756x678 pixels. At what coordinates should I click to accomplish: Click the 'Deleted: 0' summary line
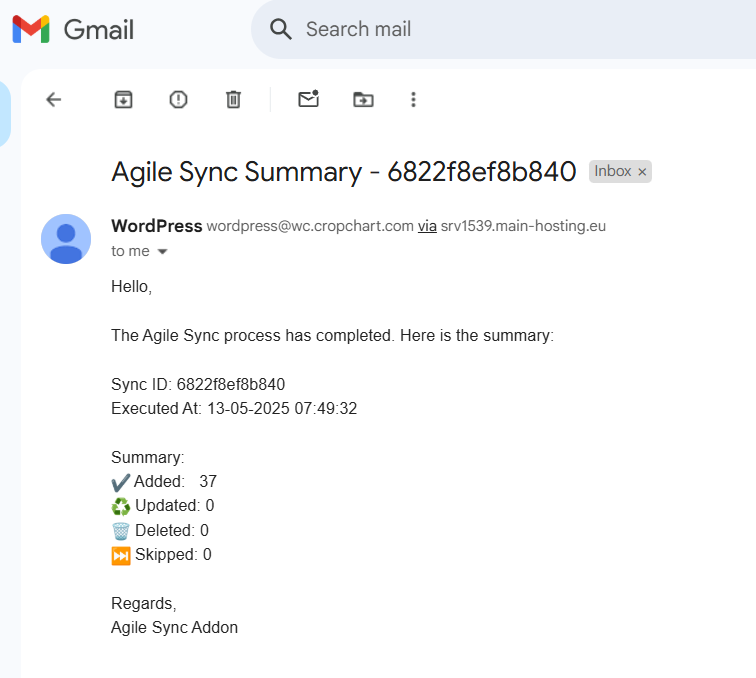[x=160, y=530]
